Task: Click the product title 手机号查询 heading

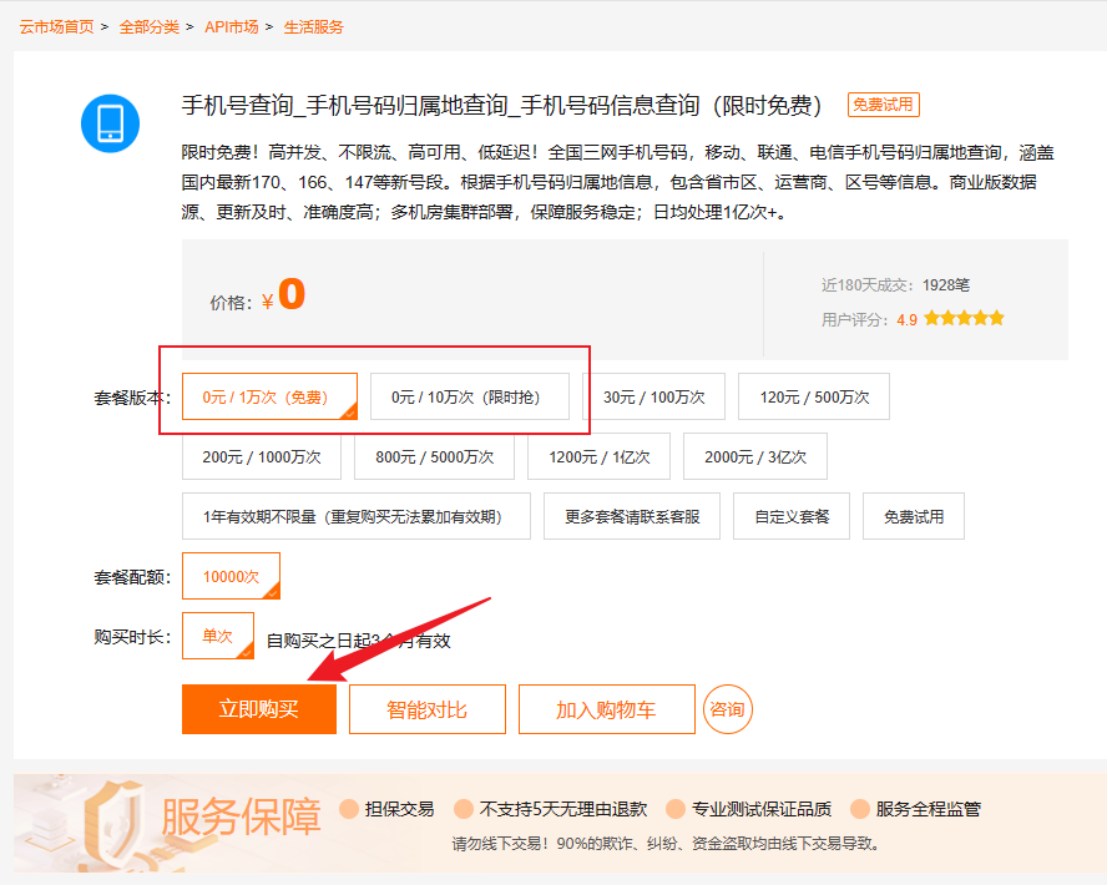Action: [502, 105]
